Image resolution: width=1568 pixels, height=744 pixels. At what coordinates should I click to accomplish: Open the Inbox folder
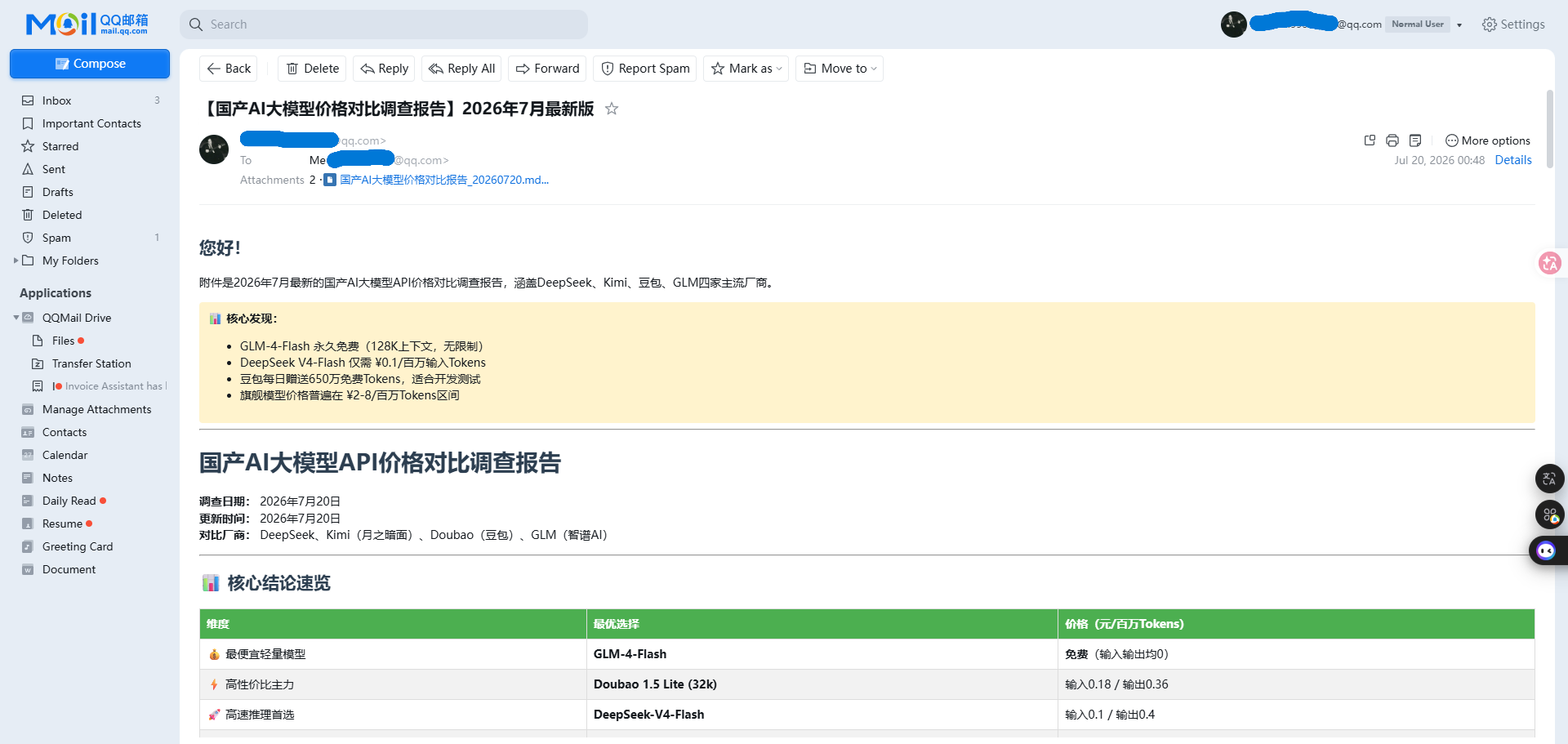(x=90, y=100)
